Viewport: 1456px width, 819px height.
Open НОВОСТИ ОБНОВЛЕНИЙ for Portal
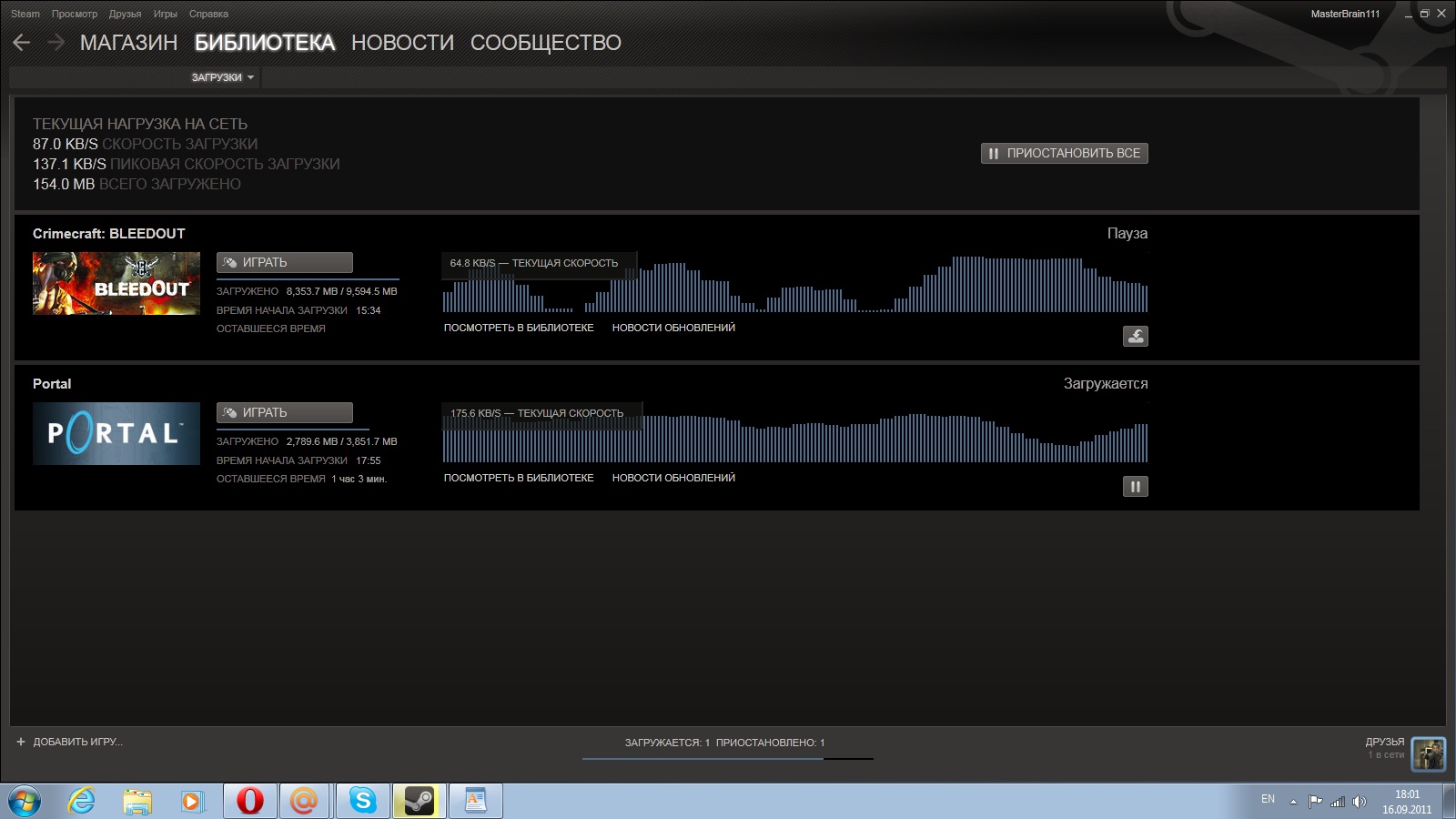coord(673,478)
